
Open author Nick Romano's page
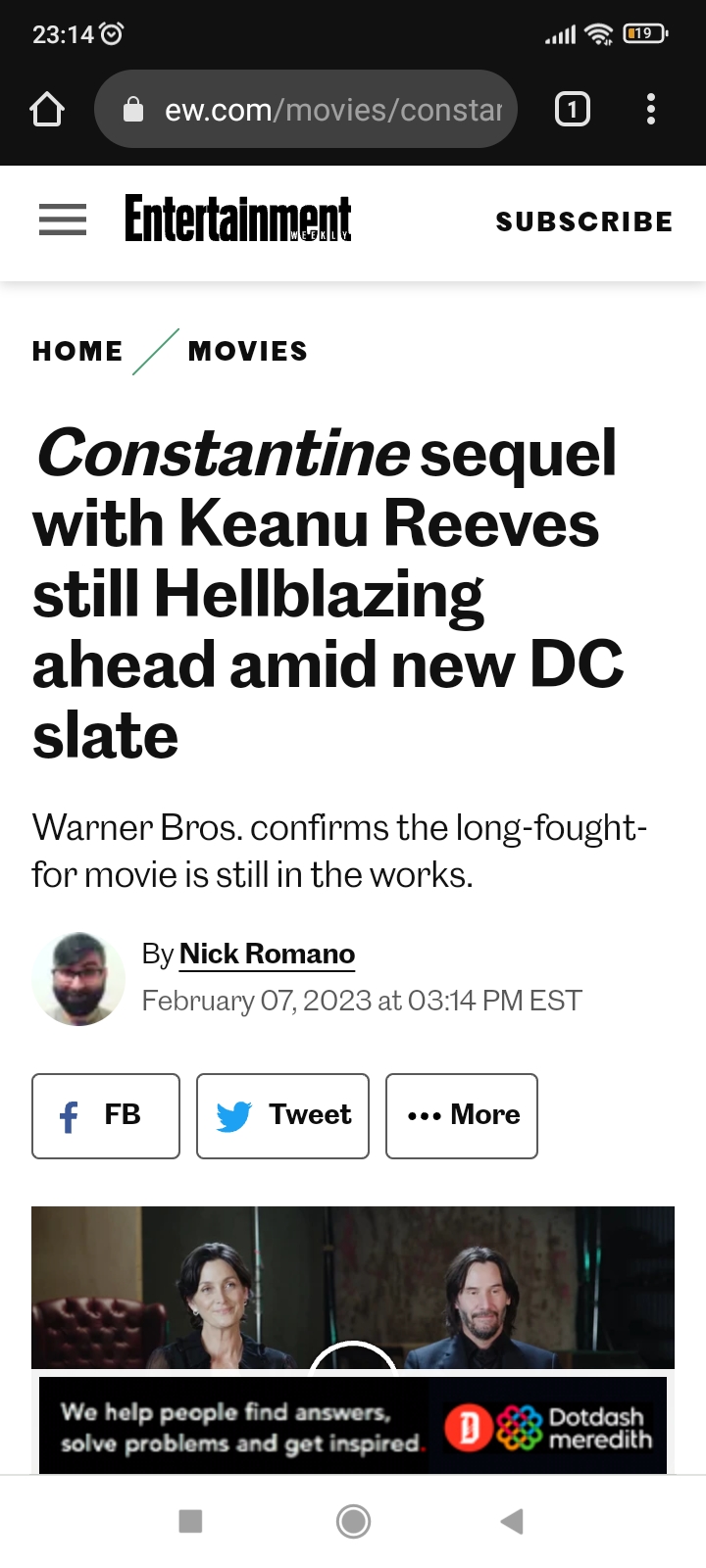pyautogui.click(x=267, y=954)
